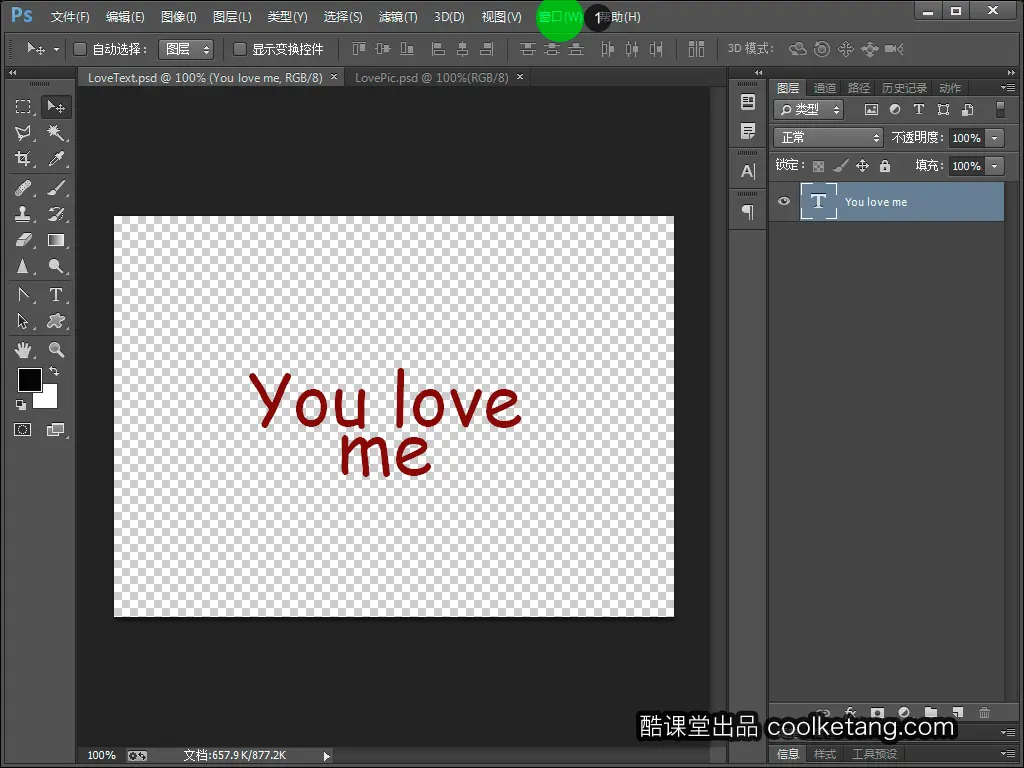Select the Crop tool

(23, 159)
